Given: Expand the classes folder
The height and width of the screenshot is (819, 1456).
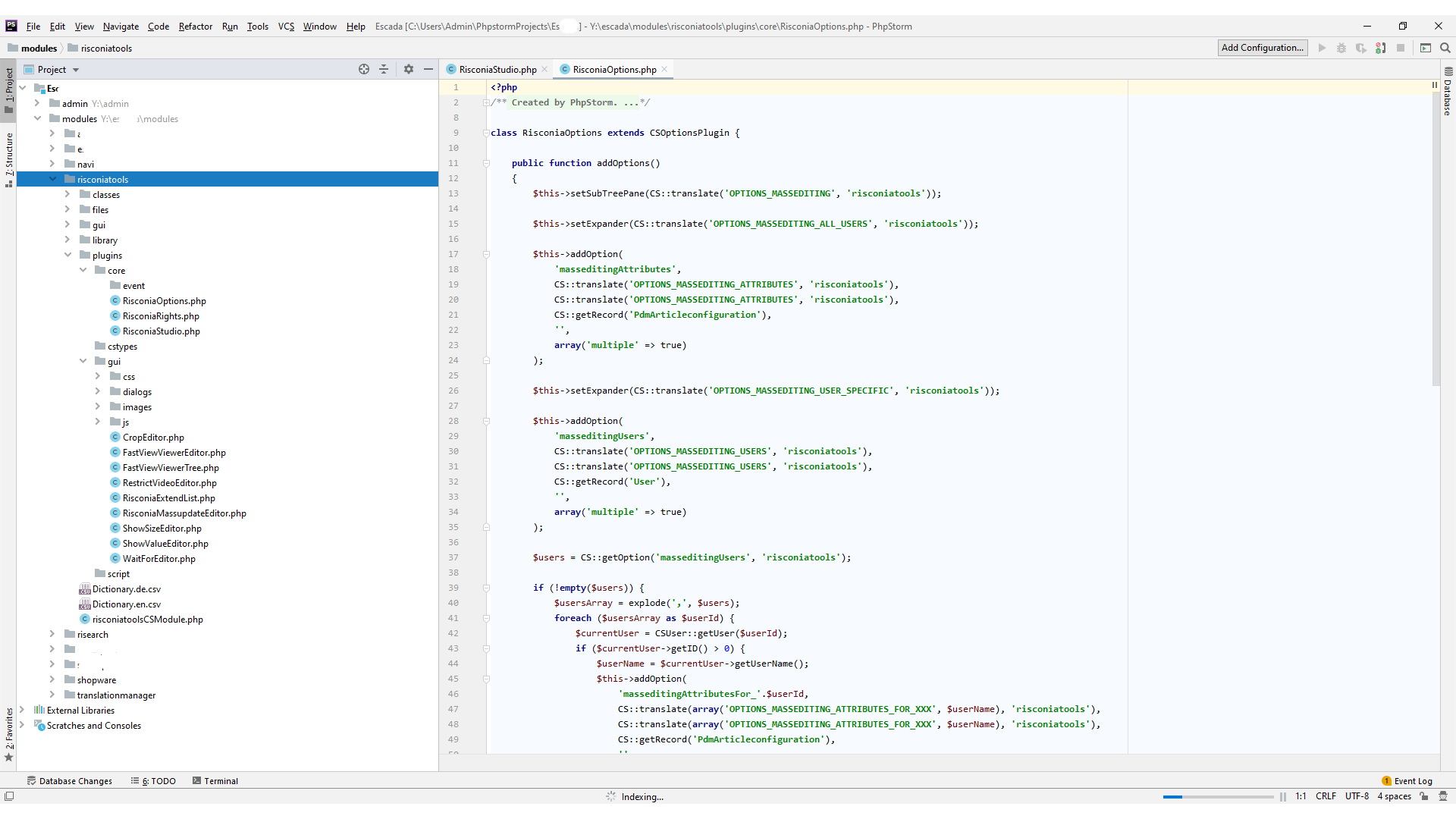Looking at the screenshot, I should 67,195.
